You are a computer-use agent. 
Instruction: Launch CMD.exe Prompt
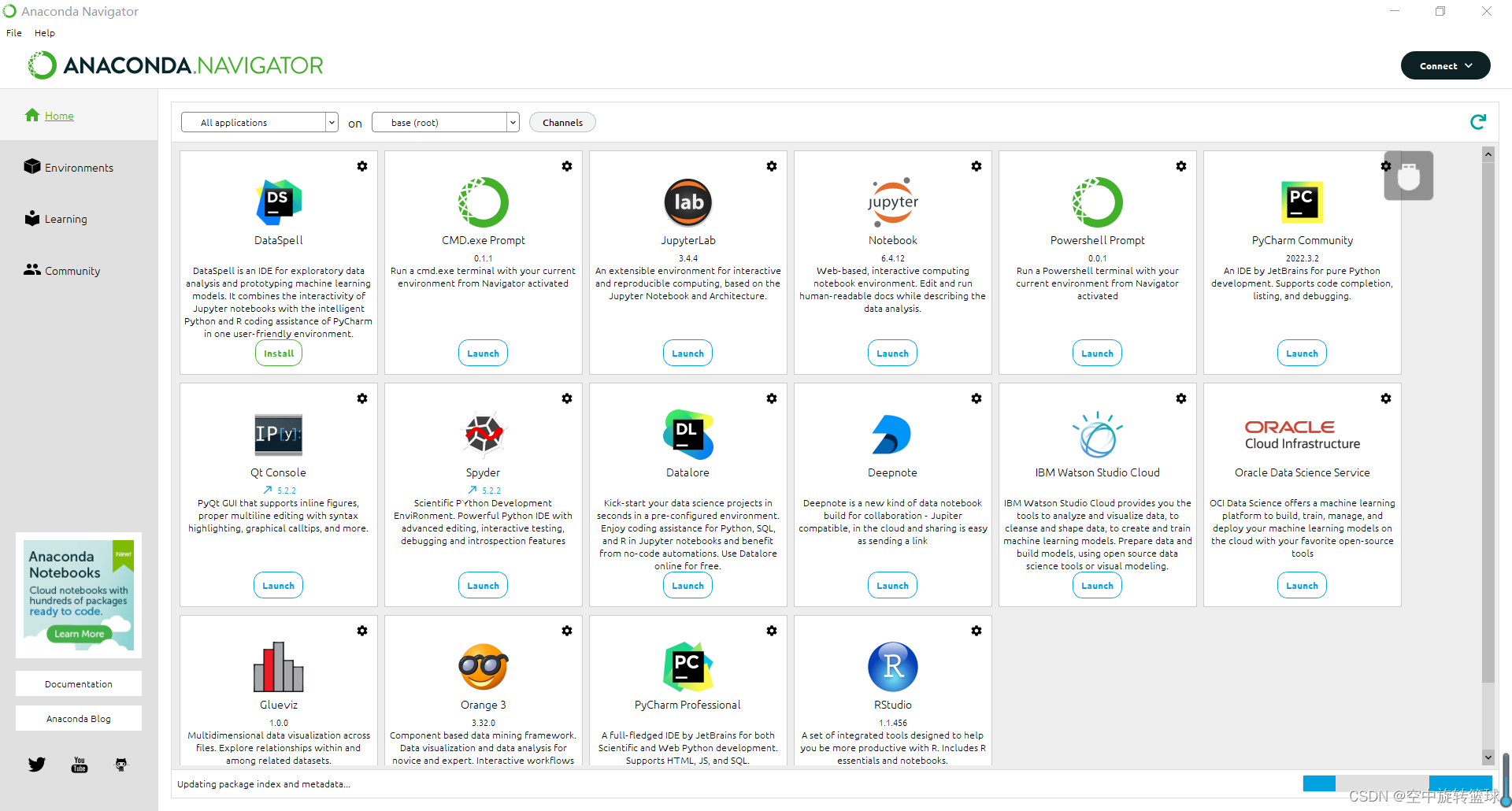coord(484,354)
